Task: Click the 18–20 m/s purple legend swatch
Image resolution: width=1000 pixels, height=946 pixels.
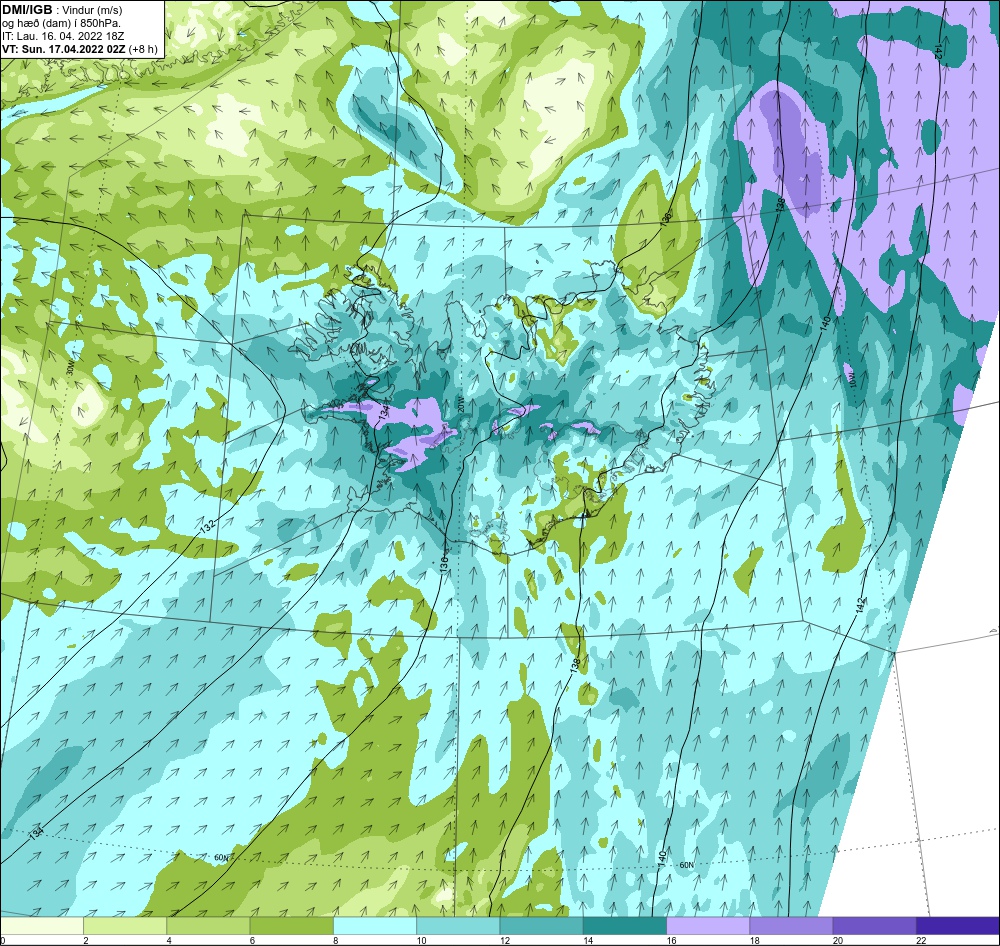Action: click(791, 925)
